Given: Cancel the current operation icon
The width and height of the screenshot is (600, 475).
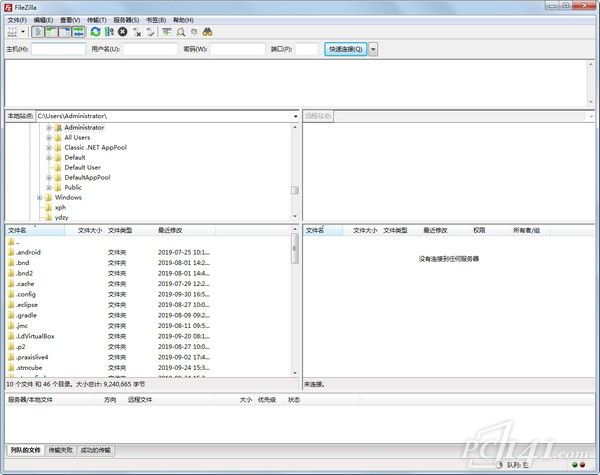Looking at the screenshot, I should pos(123,32).
